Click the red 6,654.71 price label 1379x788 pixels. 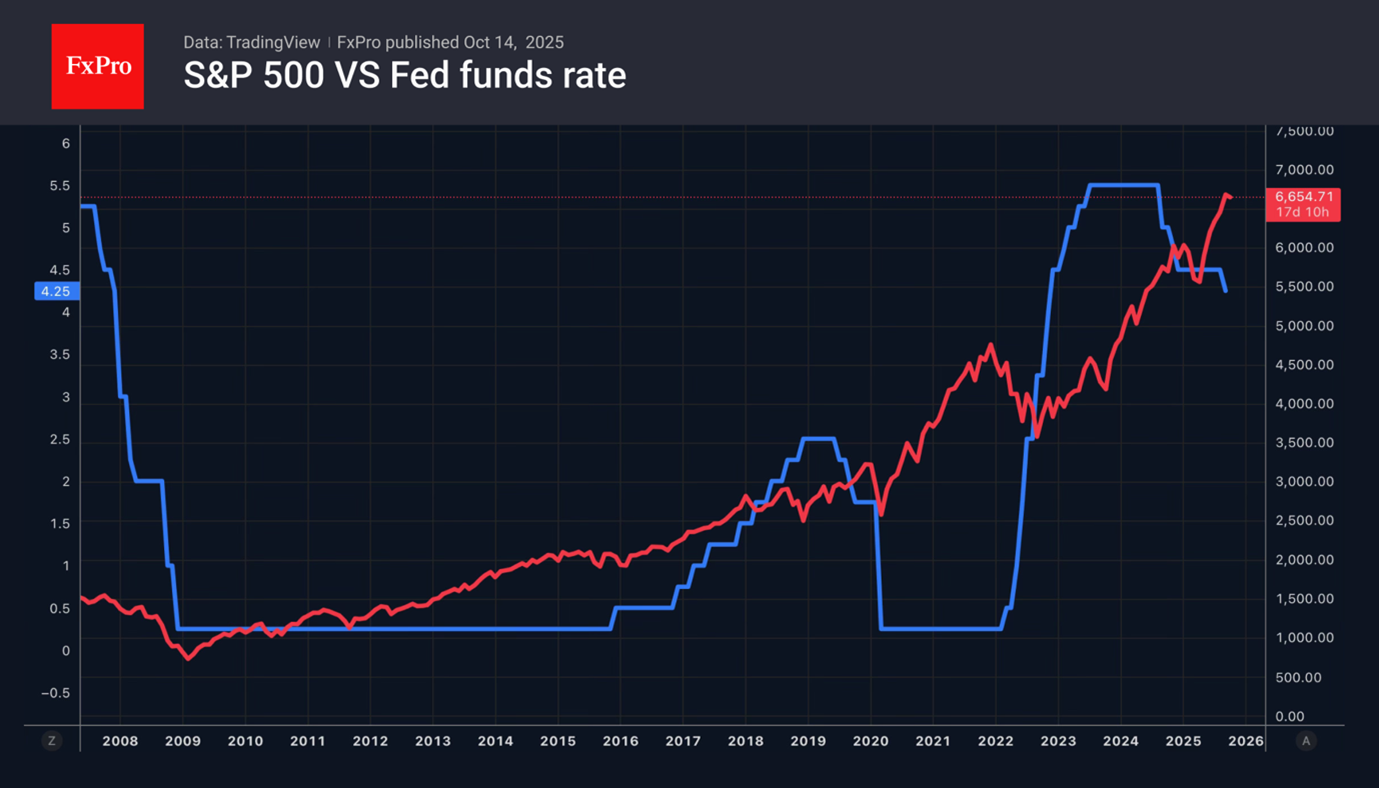(x=1302, y=197)
